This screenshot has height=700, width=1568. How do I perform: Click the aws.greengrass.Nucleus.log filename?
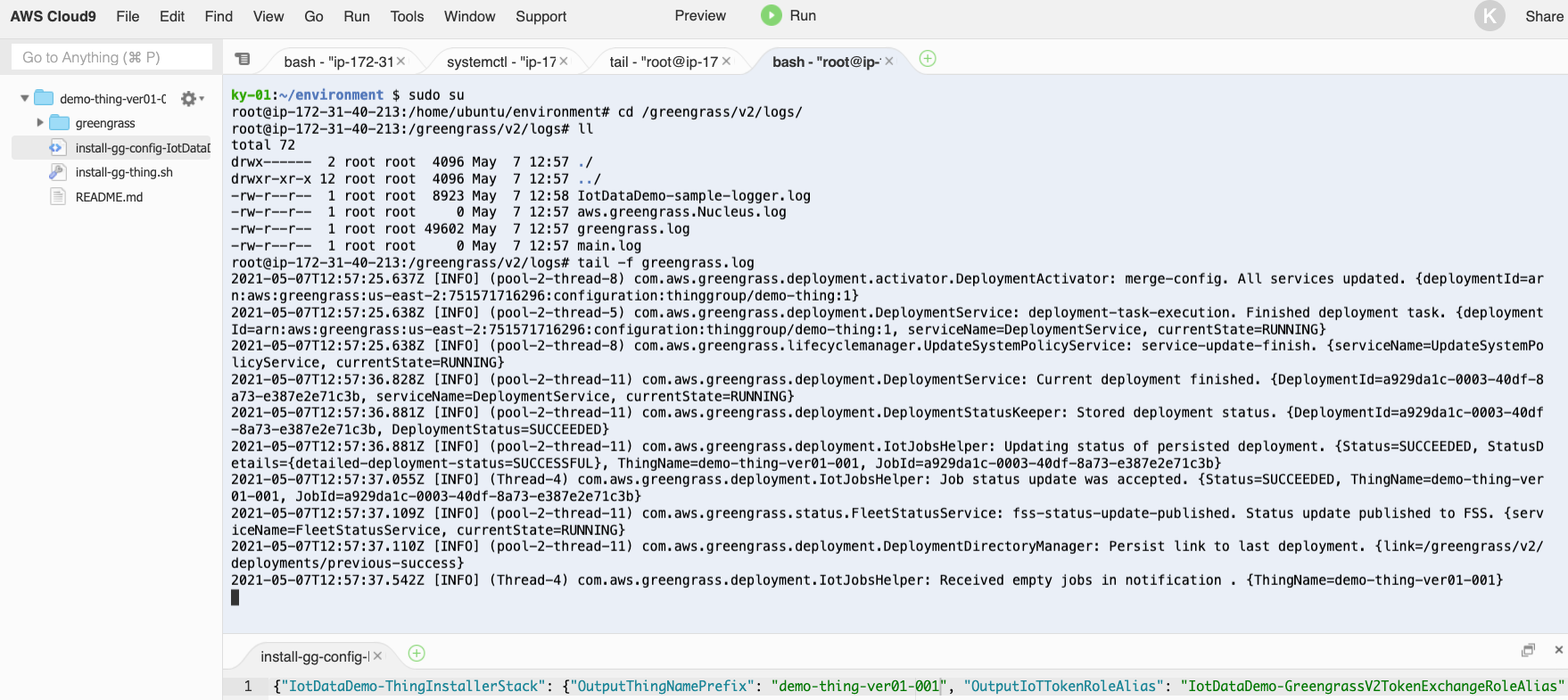tap(681, 211)
